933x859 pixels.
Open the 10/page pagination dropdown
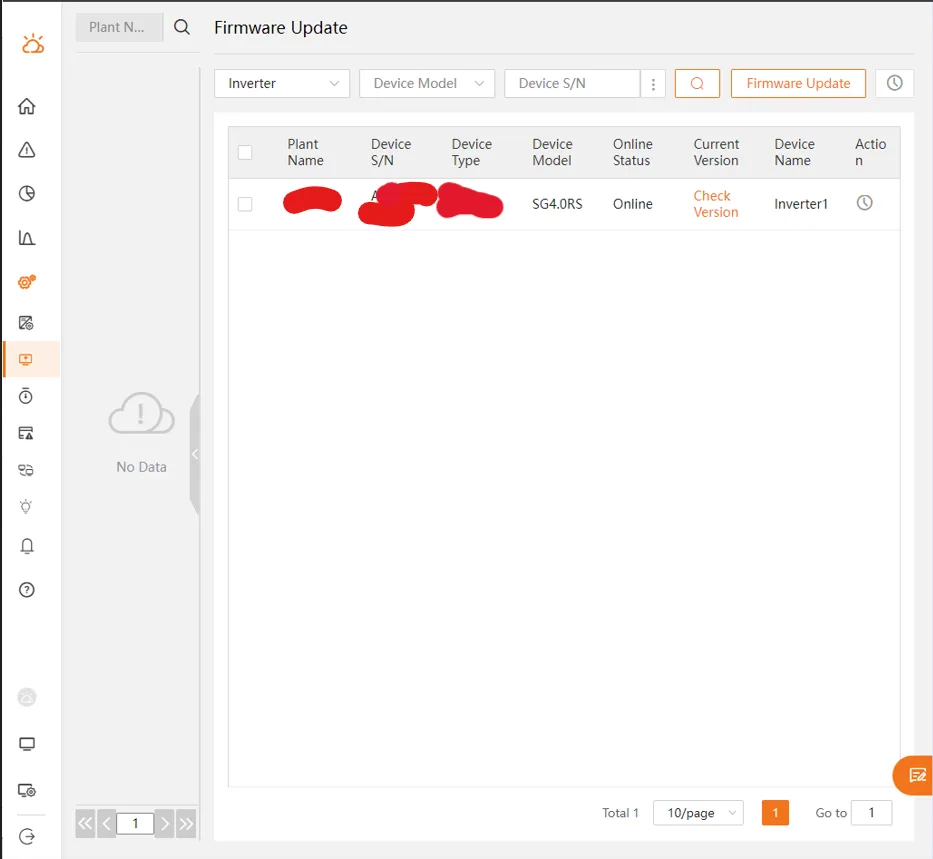pos(697,813)
